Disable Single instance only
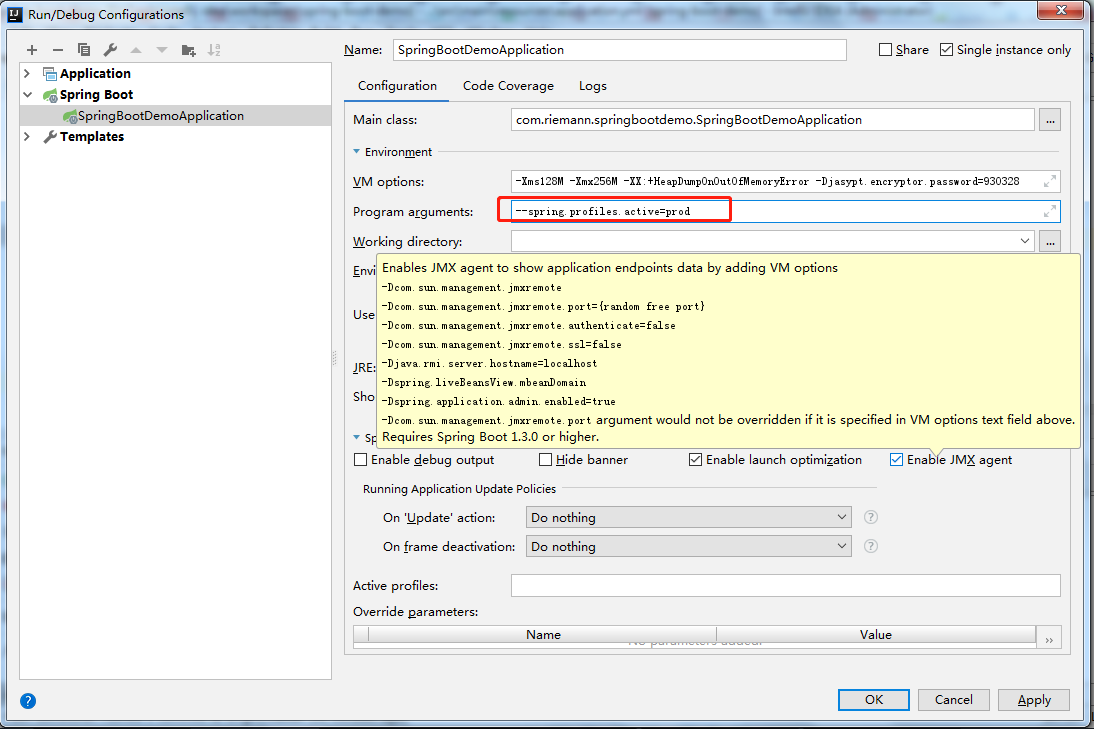Screen dimensions: 1094x729 [x=946, y=49]
